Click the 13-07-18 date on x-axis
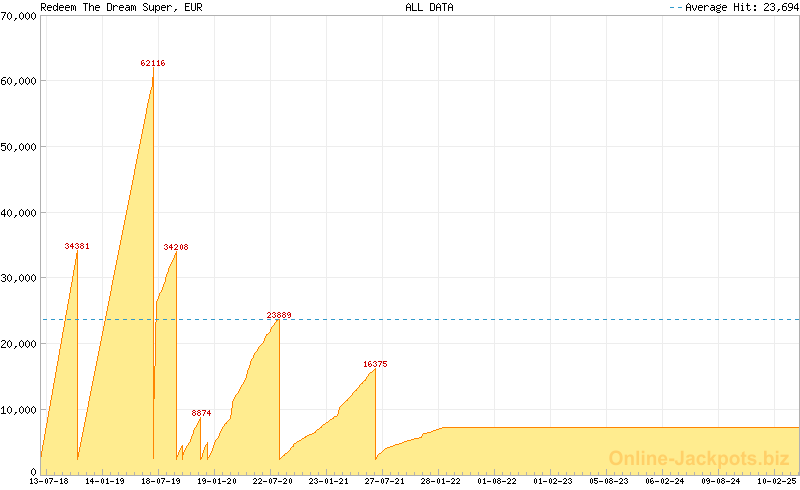The width and height of the screenshot is (800, 490). tap(49, 481)
